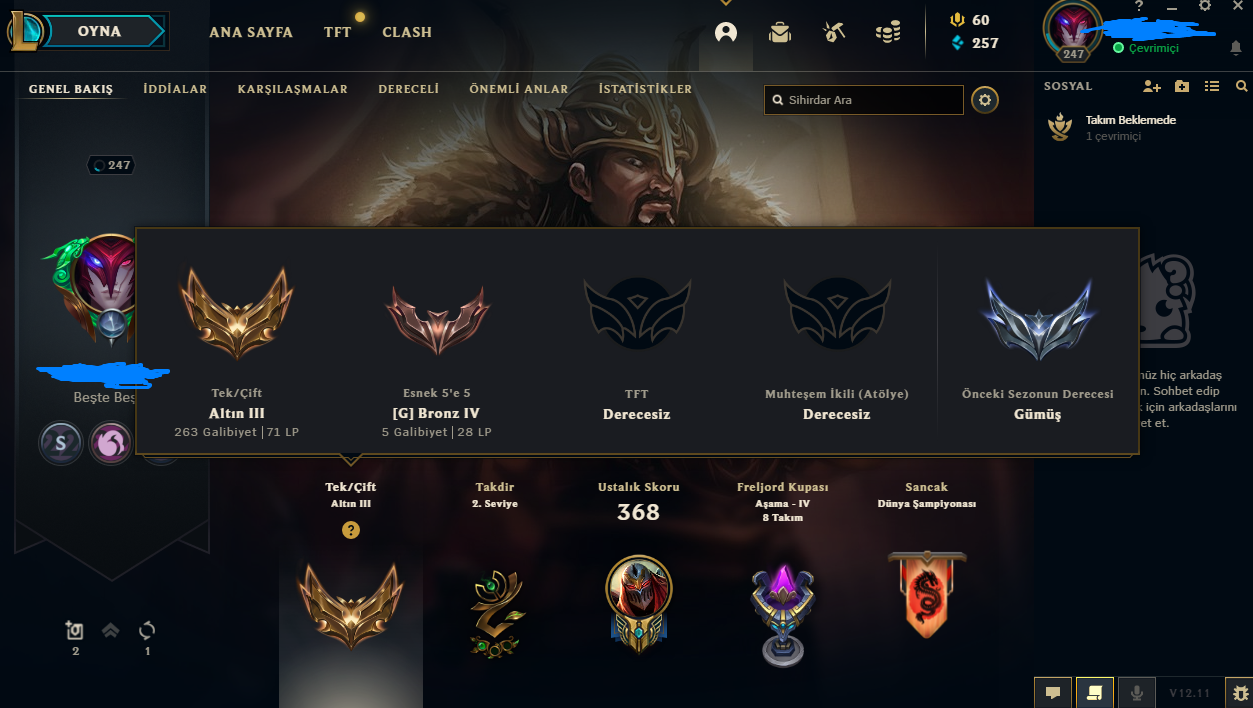Switch to the Karşılaşmalar tab
The height and width of the screenshot is (708, 1253).
tap(293, 89)
